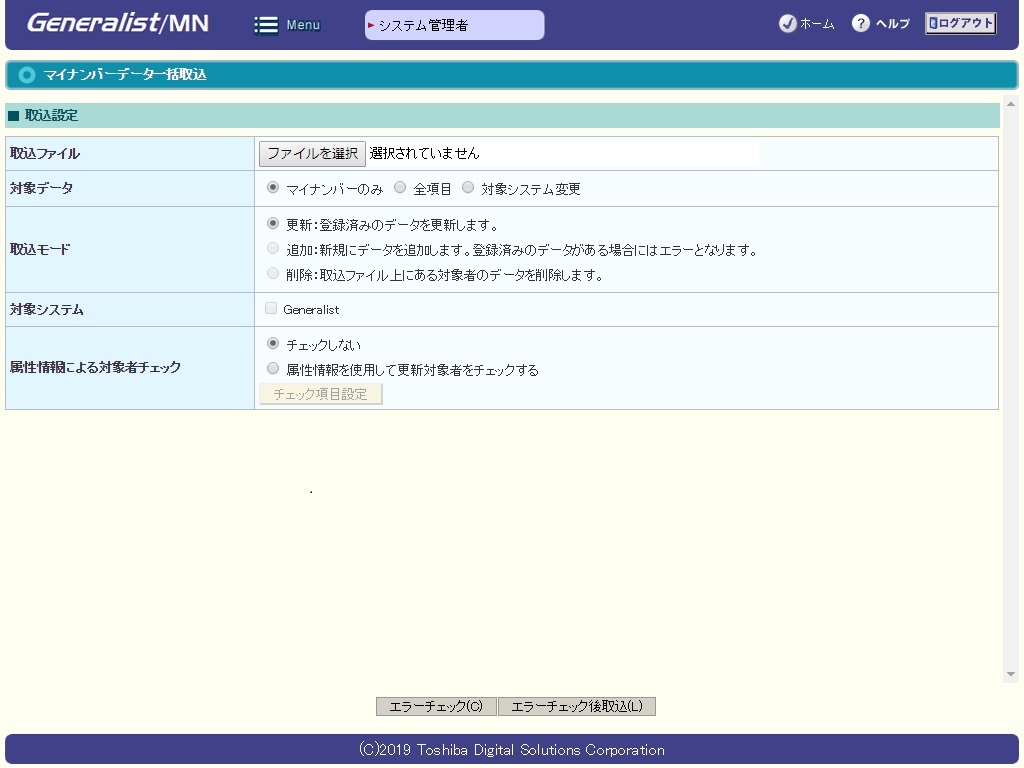Screen dimensions: 1024x768
Task: Select 更新 import mode radio button
Action: click(x=273, y=224)
